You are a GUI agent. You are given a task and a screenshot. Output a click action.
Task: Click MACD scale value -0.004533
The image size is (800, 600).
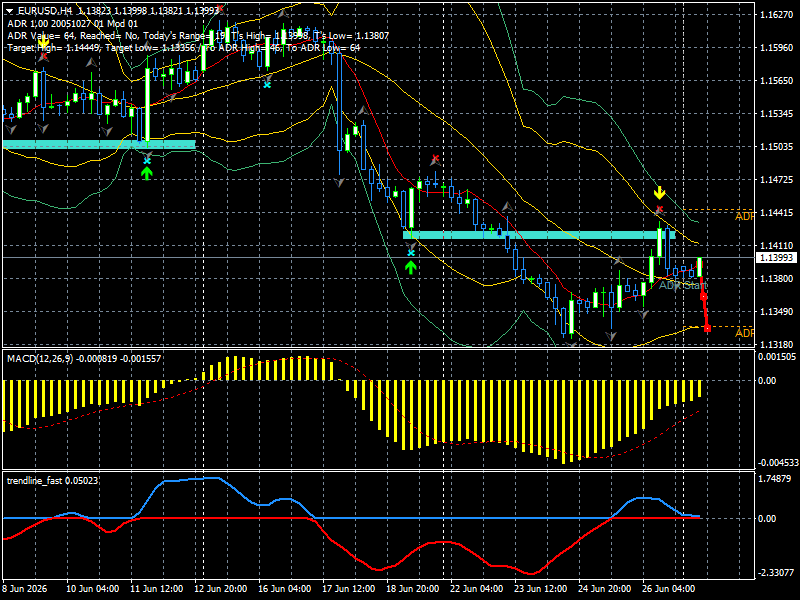tap(778, 463)
